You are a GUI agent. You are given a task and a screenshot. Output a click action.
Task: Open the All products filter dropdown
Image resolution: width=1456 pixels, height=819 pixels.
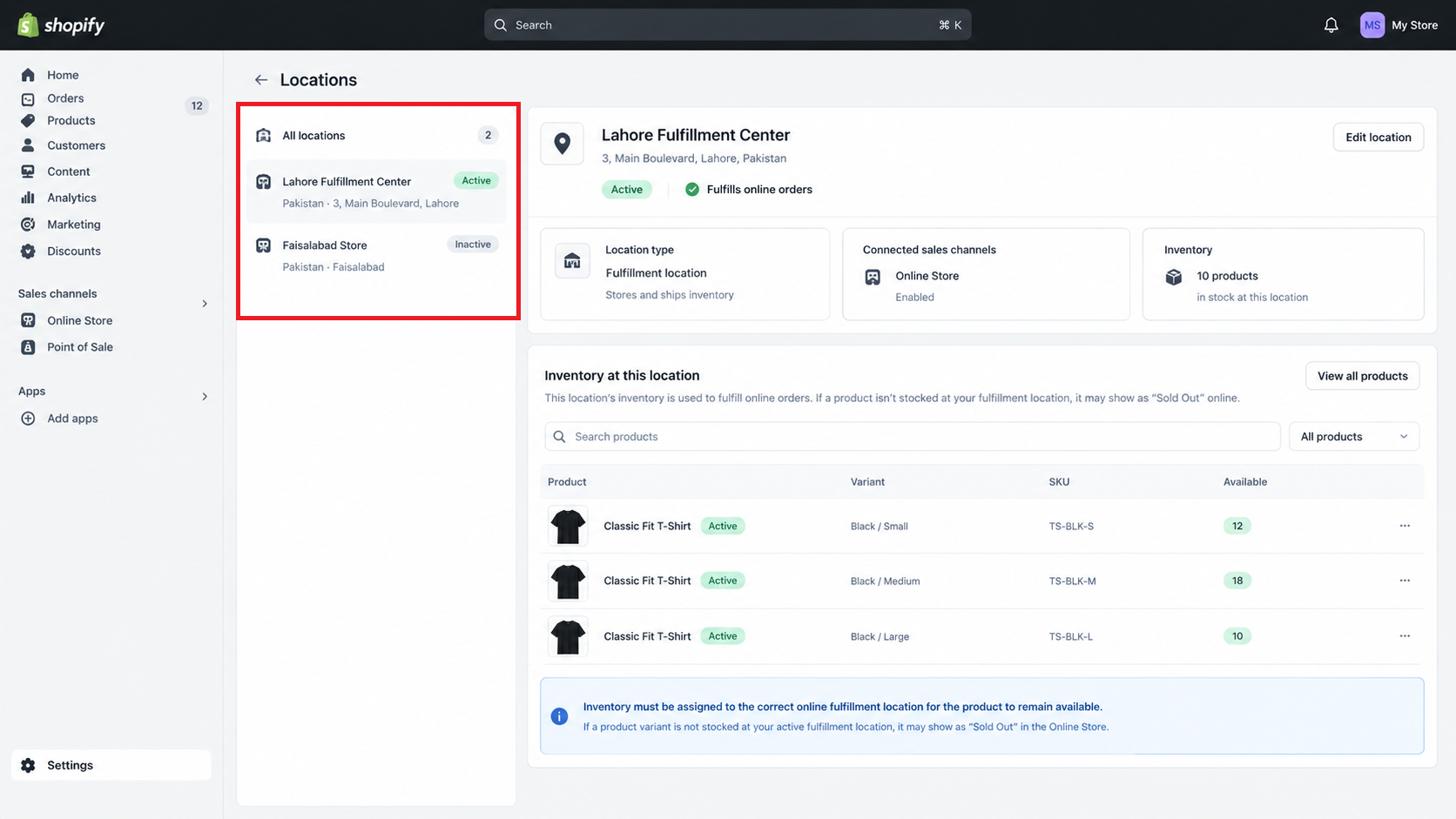pyautogui.click(x=1354, y=437)
